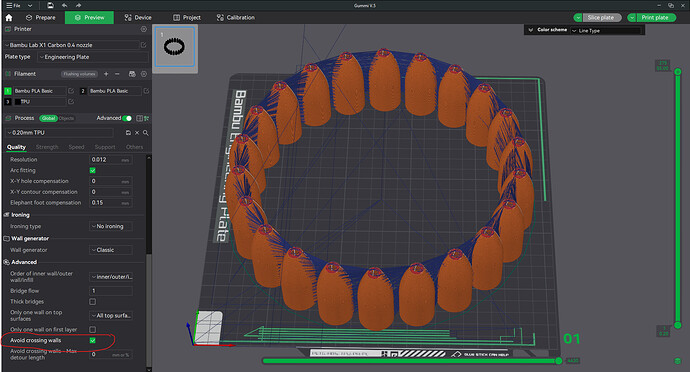Toggle the Arc fitting checkbox

[x=92, y=170]
